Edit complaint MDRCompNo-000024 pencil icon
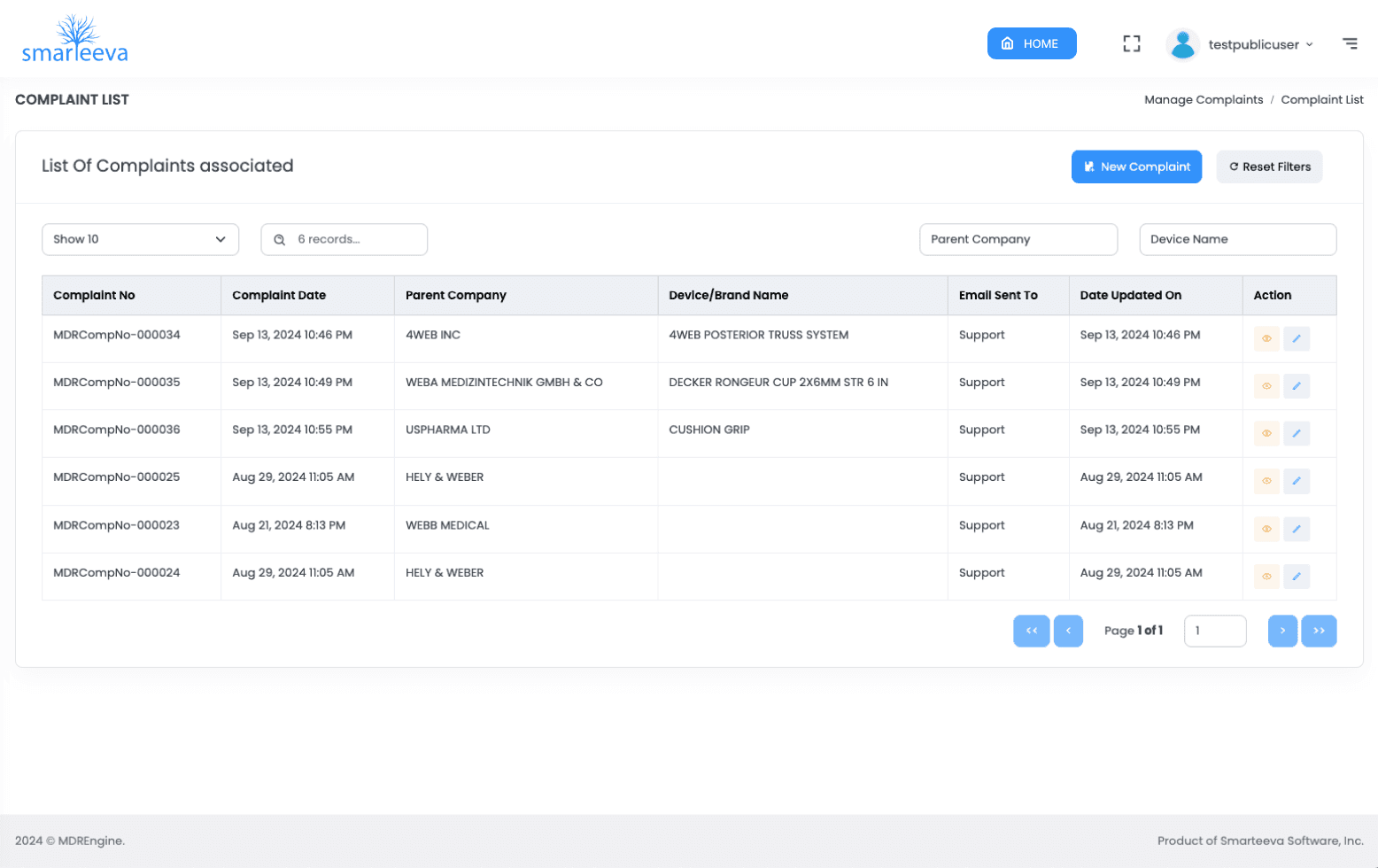 click(x=1297, y=577)
